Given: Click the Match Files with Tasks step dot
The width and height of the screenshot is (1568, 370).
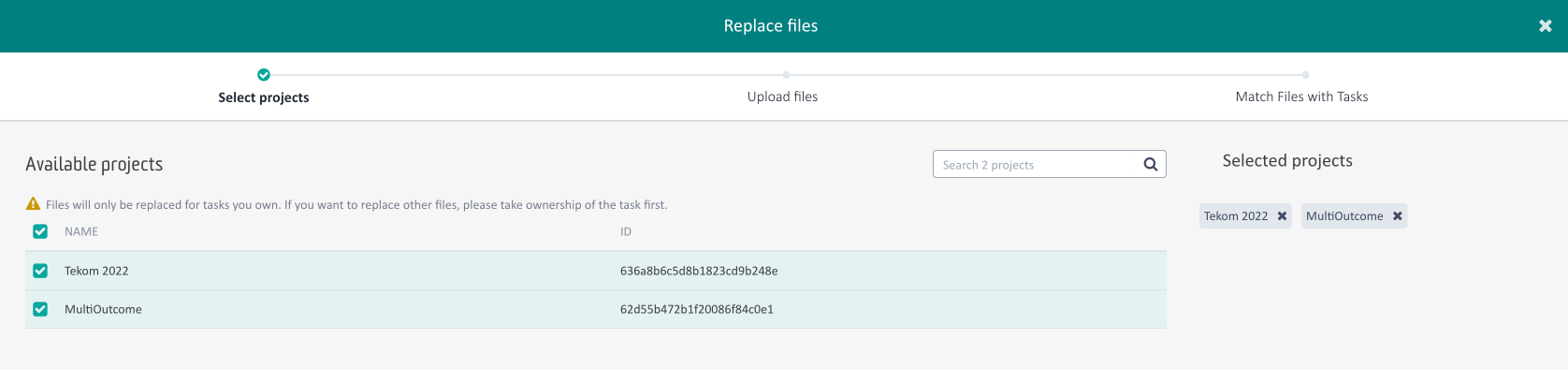Looking at the screenshot, I should point(1305,75).
